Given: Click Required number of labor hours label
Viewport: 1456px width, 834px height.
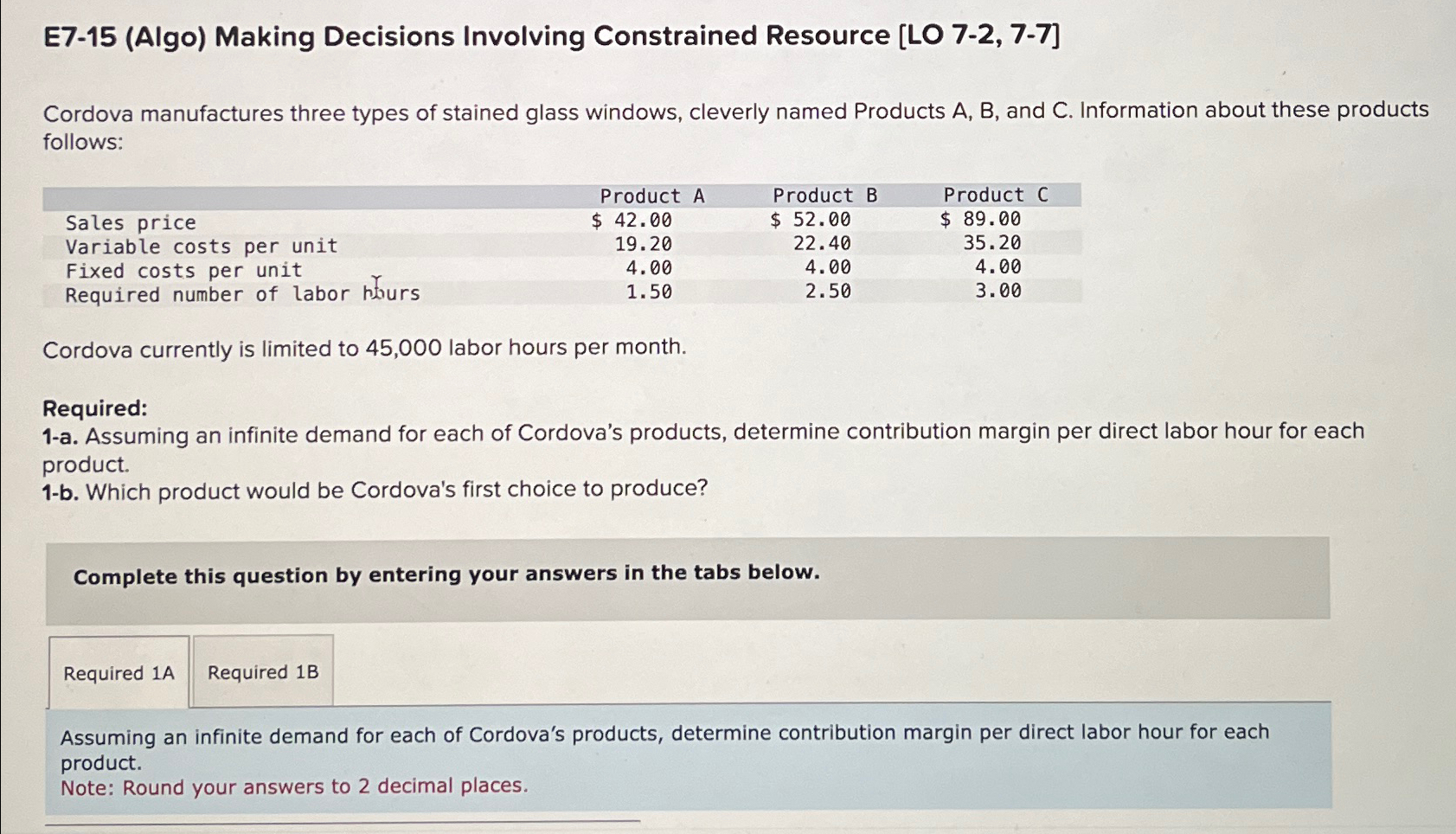Looking at the screenshot, I should tap(241, 294).
